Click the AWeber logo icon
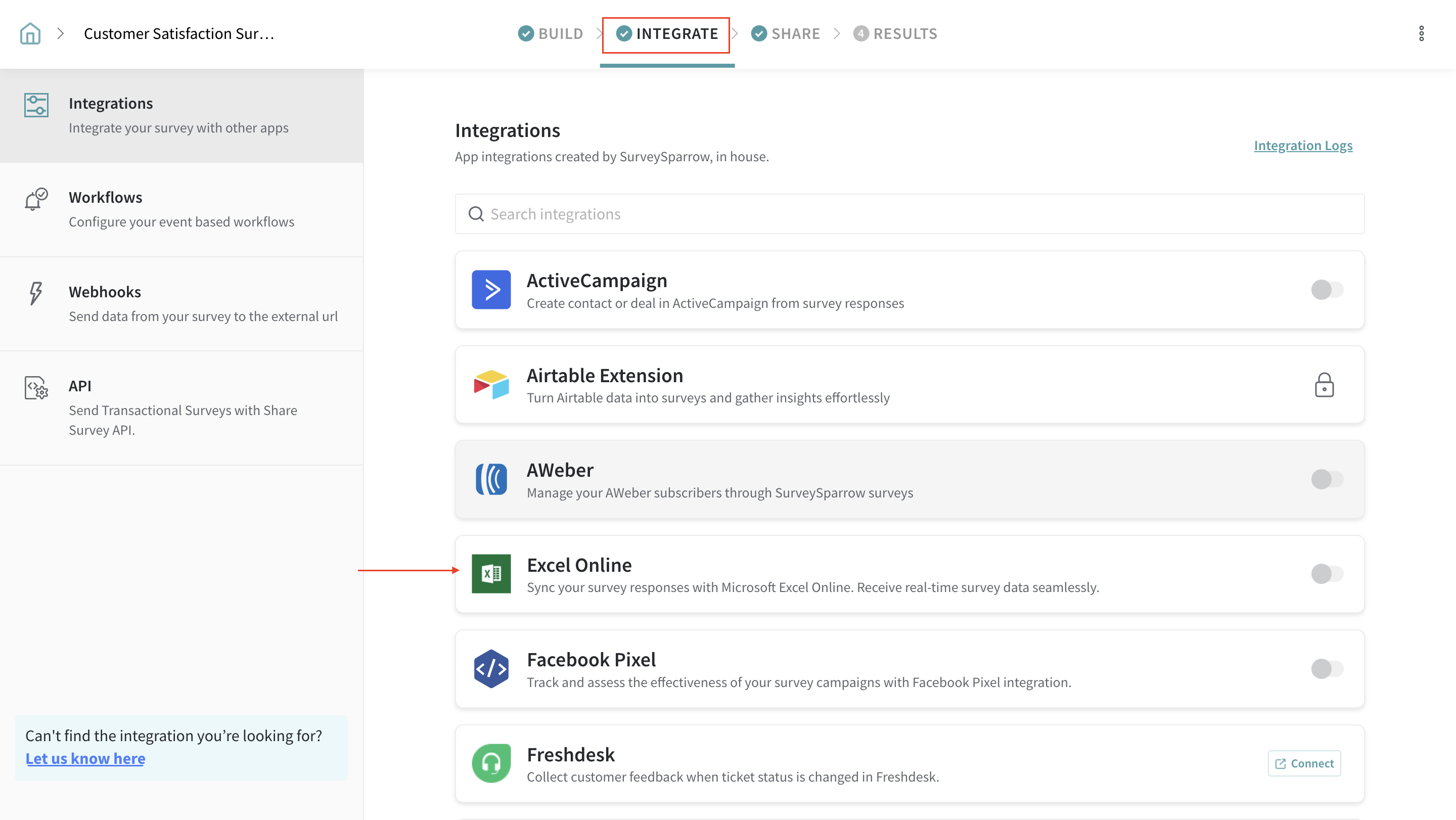The height and width of the screenshot is (820, 1456). point(490,479)
